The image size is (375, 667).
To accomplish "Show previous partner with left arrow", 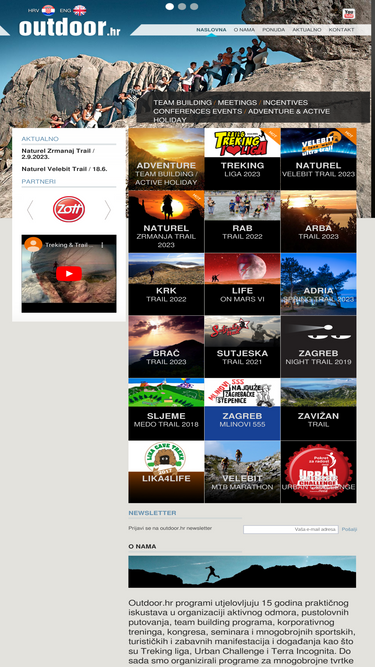I will (x=30, y=210).
